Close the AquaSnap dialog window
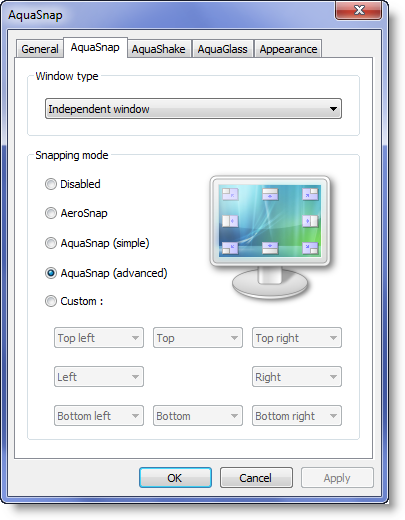 (x=359, y=11)
